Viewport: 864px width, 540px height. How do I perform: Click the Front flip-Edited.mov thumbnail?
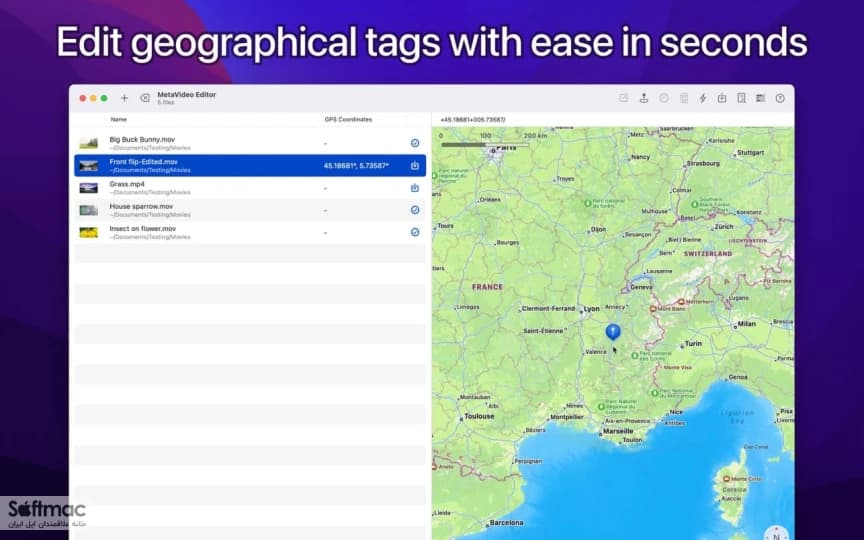click(x=89, y=166)
